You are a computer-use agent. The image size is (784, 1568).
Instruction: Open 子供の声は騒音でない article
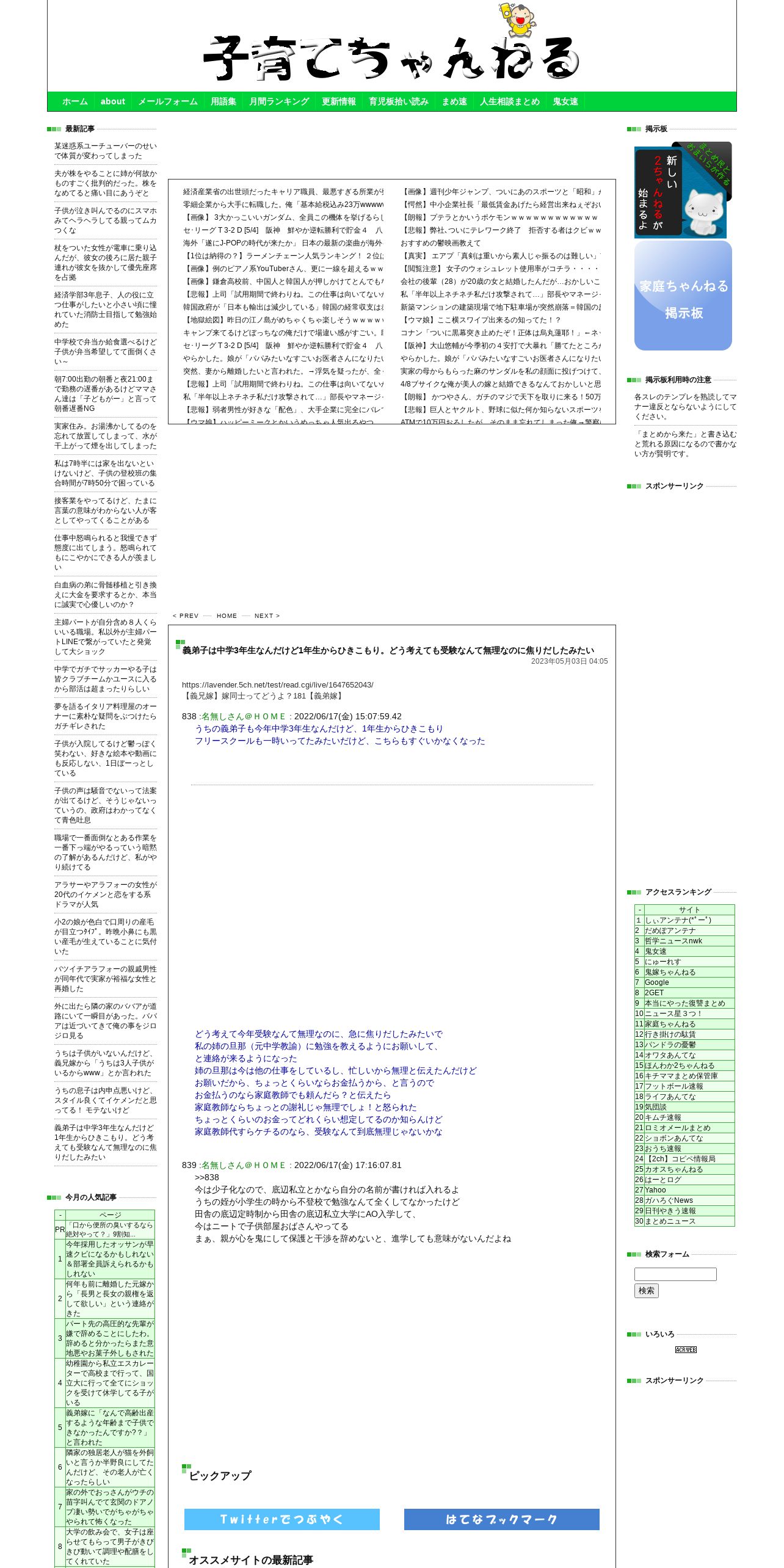(x=106, y=805)
